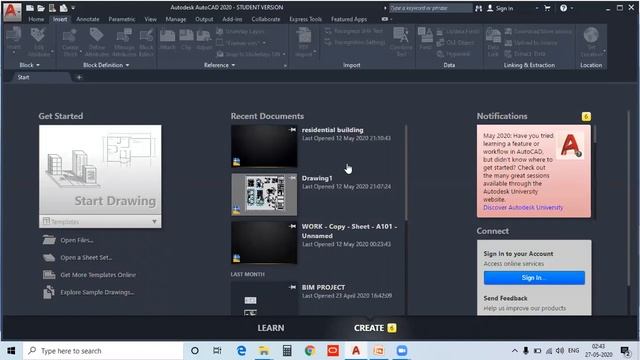
Task: Open the Autodesk App Store cart icon
Action: tap(547, 8)
